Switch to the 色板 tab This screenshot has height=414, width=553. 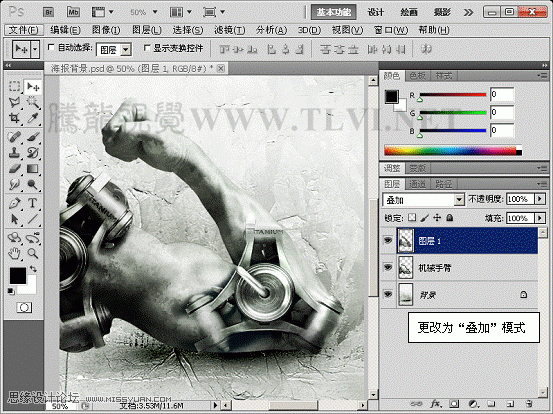coord(418,75)
